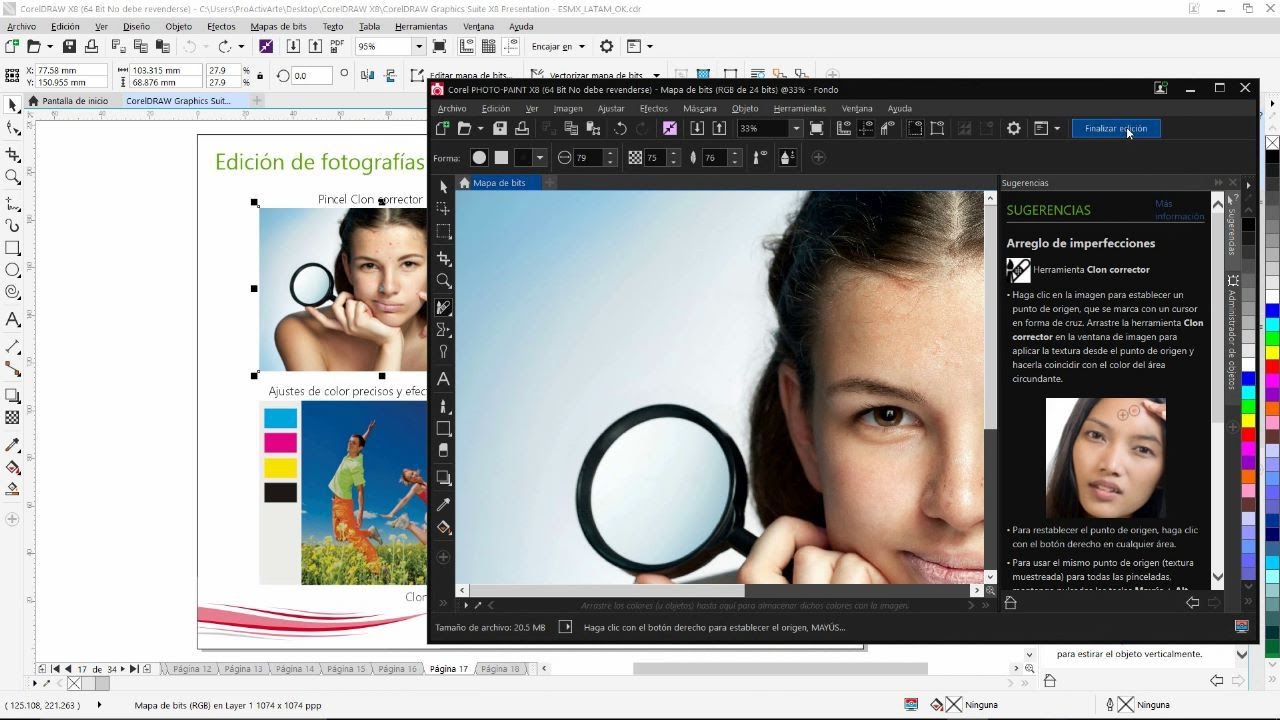Choose the Fill bucket tool in PHOTO-PAINT
Screen dimensions: 1280x720
tap(444, 528)
